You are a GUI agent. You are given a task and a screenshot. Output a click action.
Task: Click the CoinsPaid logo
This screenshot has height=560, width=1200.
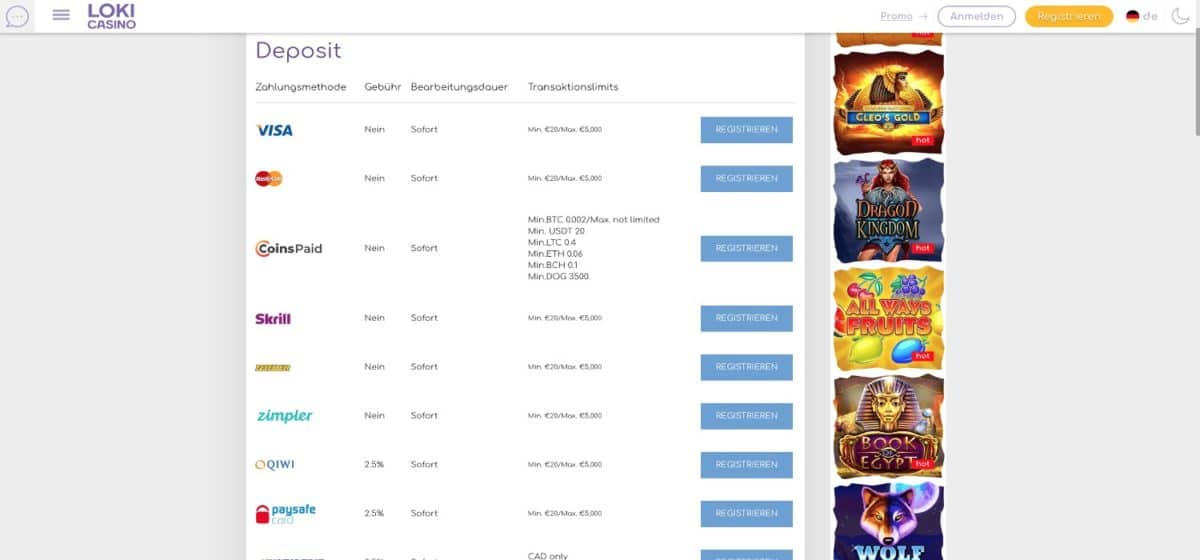coord(289,248)
